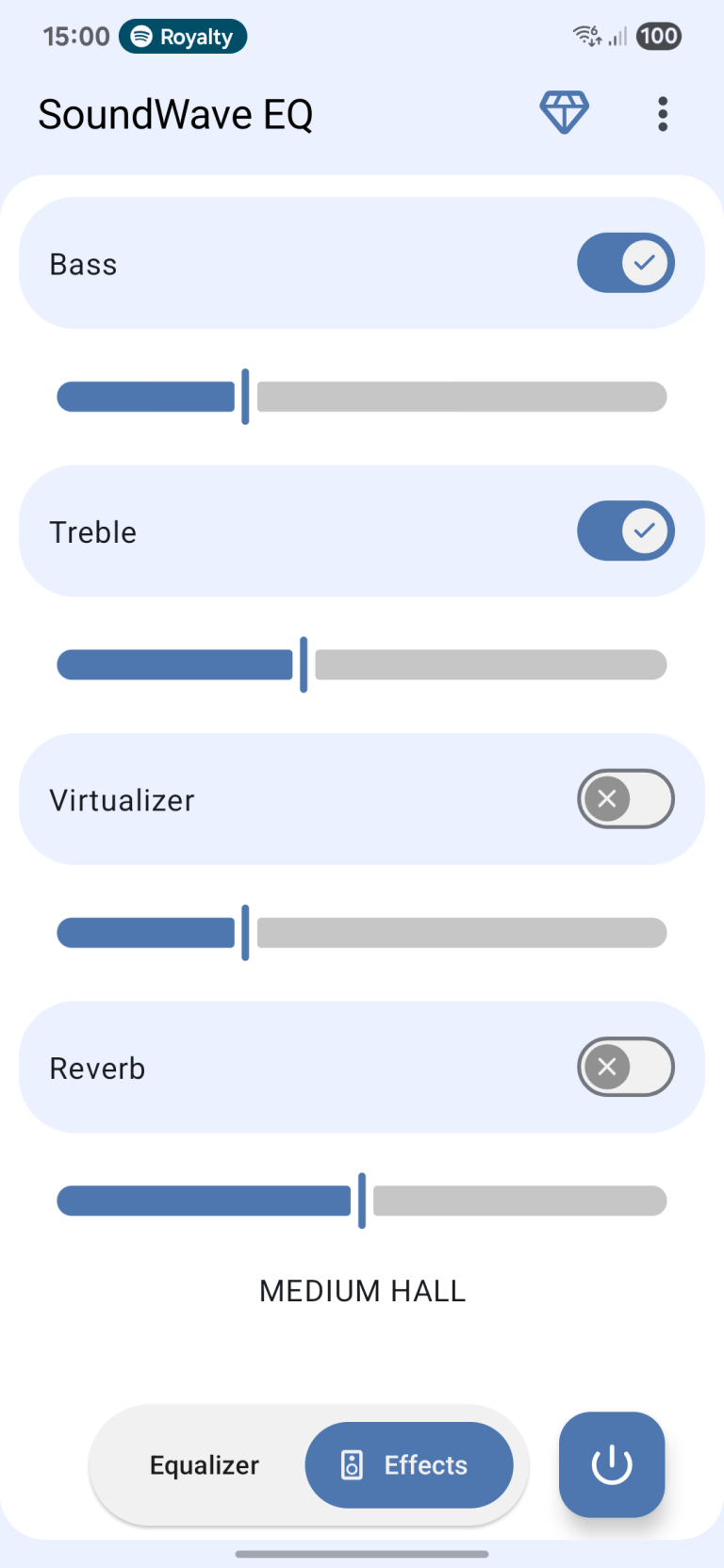Disable the Bass toggle switch
The image size is (724, 1568).
point(625,263)
